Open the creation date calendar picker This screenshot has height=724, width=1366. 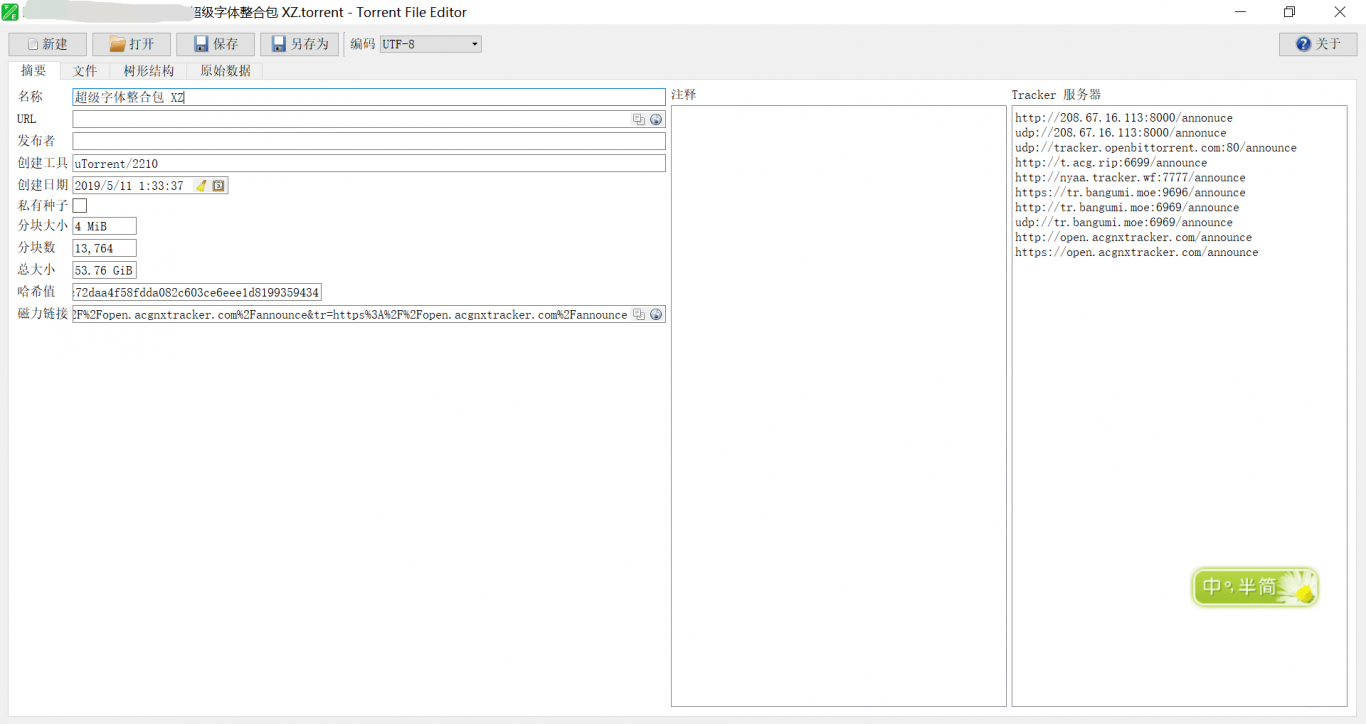click(x=219, y=185)
